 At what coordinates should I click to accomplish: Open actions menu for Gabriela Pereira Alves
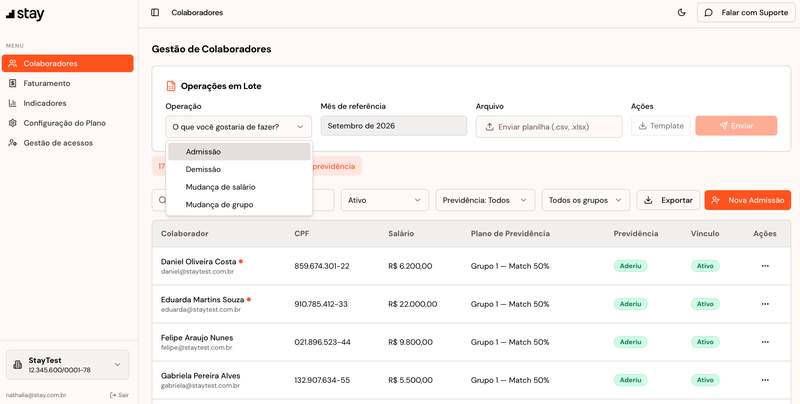pyautogui.click(x=765, y=380)
